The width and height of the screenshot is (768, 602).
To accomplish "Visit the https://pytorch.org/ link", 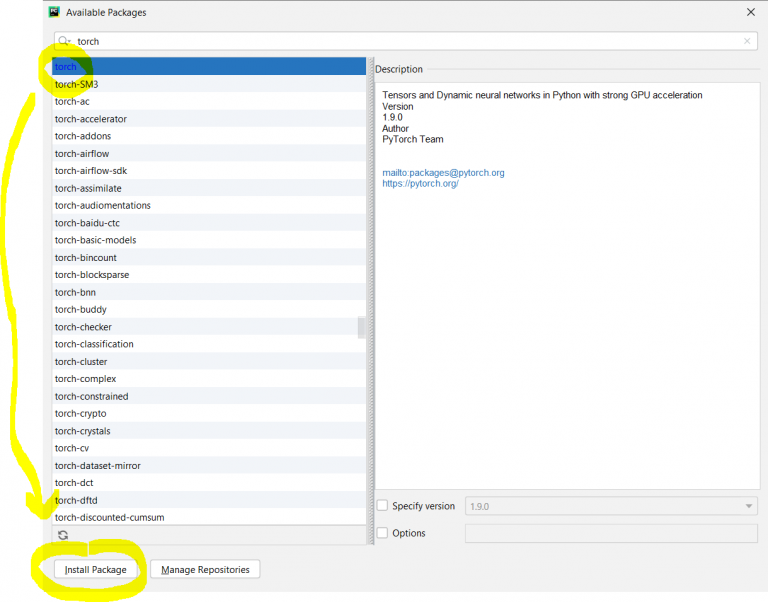I will click(420, 184).
